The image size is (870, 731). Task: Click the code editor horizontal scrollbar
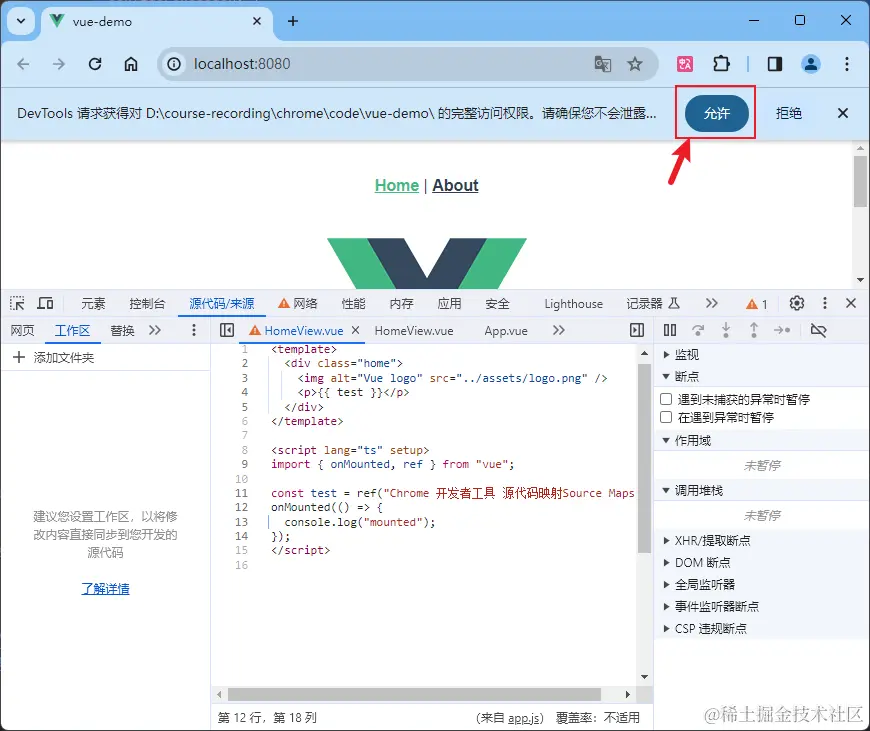coord(414,694)
